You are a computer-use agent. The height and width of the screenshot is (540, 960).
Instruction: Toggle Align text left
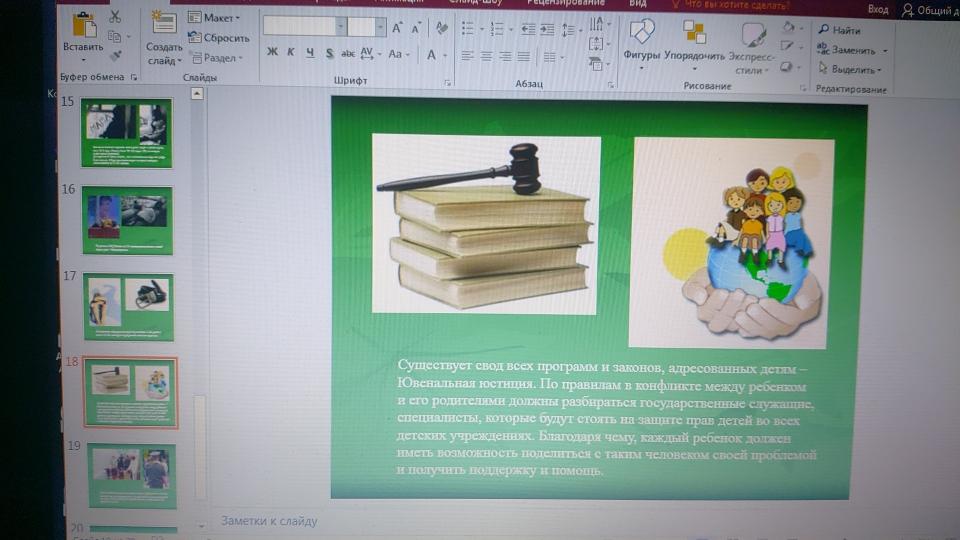tap(467, 56)
